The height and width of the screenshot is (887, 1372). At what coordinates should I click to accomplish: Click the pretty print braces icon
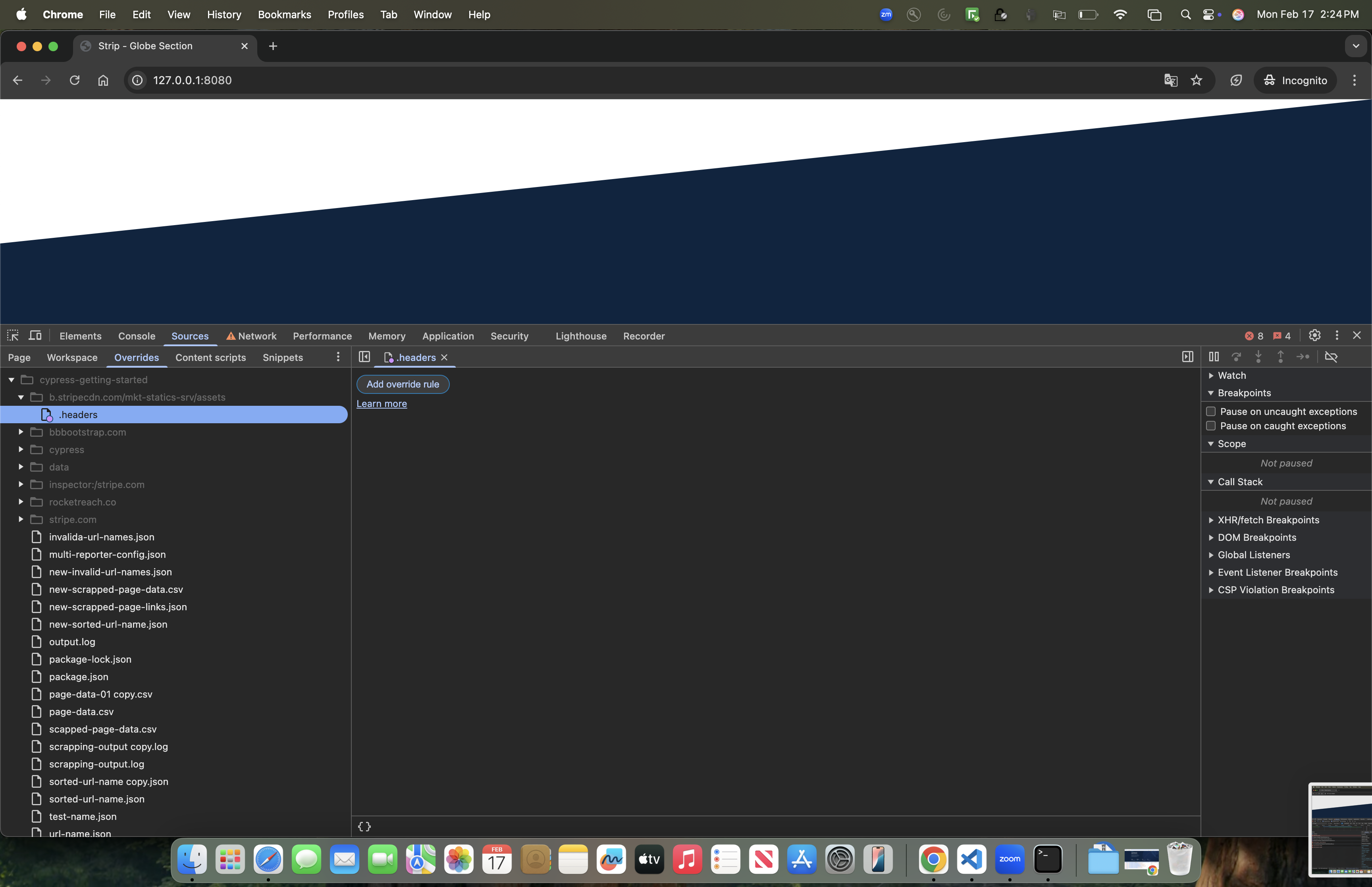(364, 827)
